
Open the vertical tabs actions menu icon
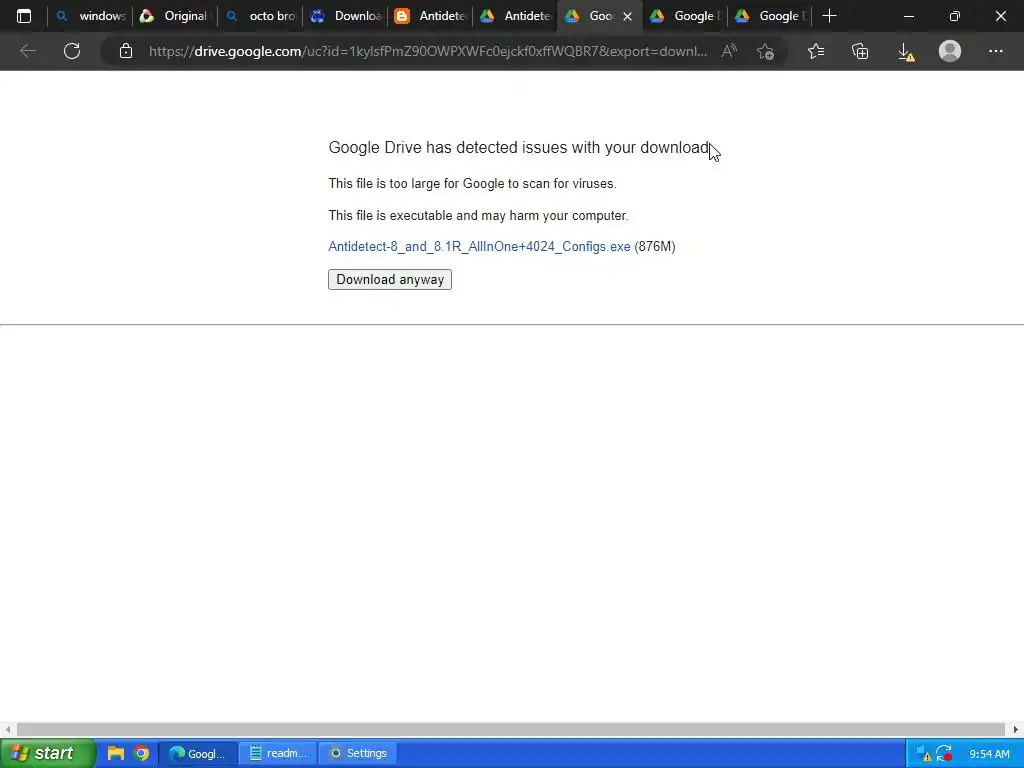pyautogui.click(x=24, y=16)
